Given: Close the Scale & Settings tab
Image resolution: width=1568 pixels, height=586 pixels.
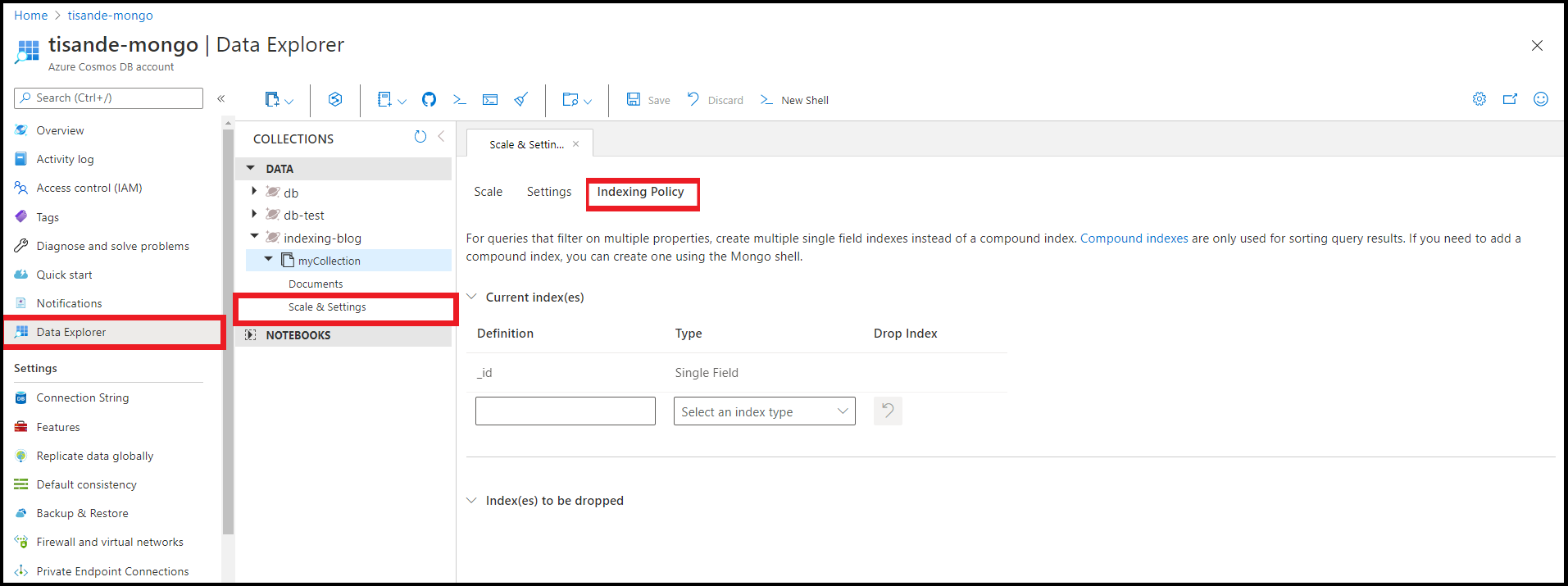Looking at the screenshot, I should [576, 144].
